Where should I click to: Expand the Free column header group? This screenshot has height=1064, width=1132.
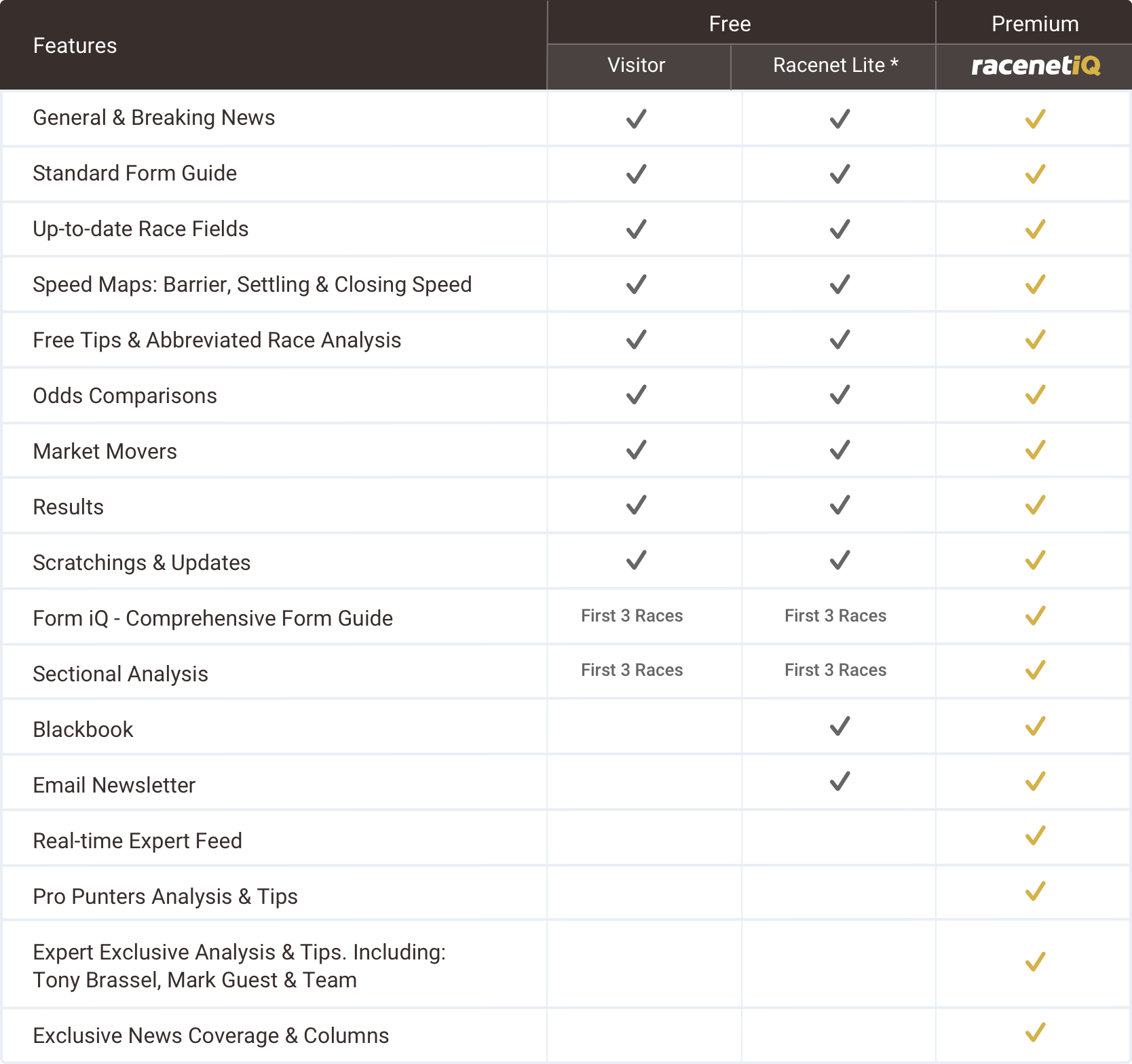coord(730,22)
